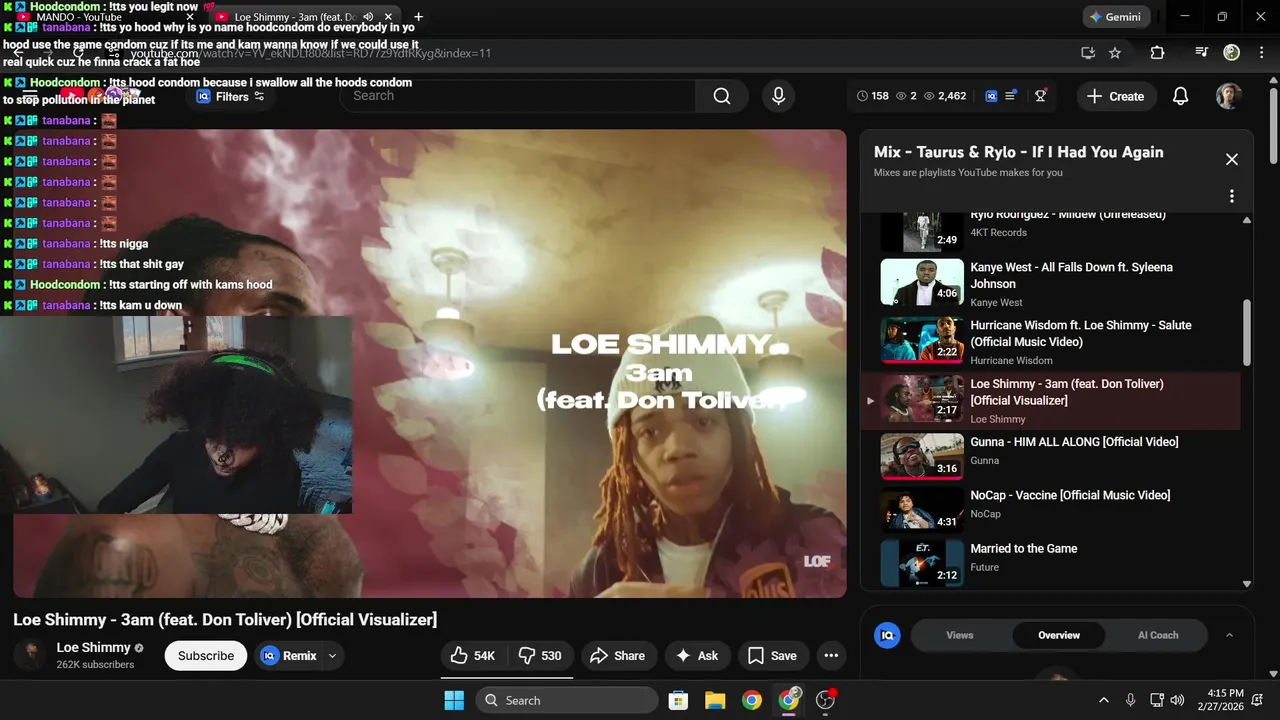Close the MANDO - YouTube tab
The height and width of the screenshot is (720, 1280).
click(x=190, y=17)
